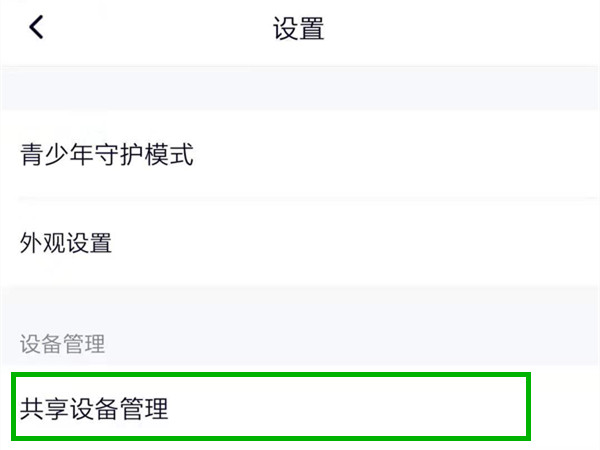Tap the back arrow icon
This screenshot has height=450, width=600.
36,28
